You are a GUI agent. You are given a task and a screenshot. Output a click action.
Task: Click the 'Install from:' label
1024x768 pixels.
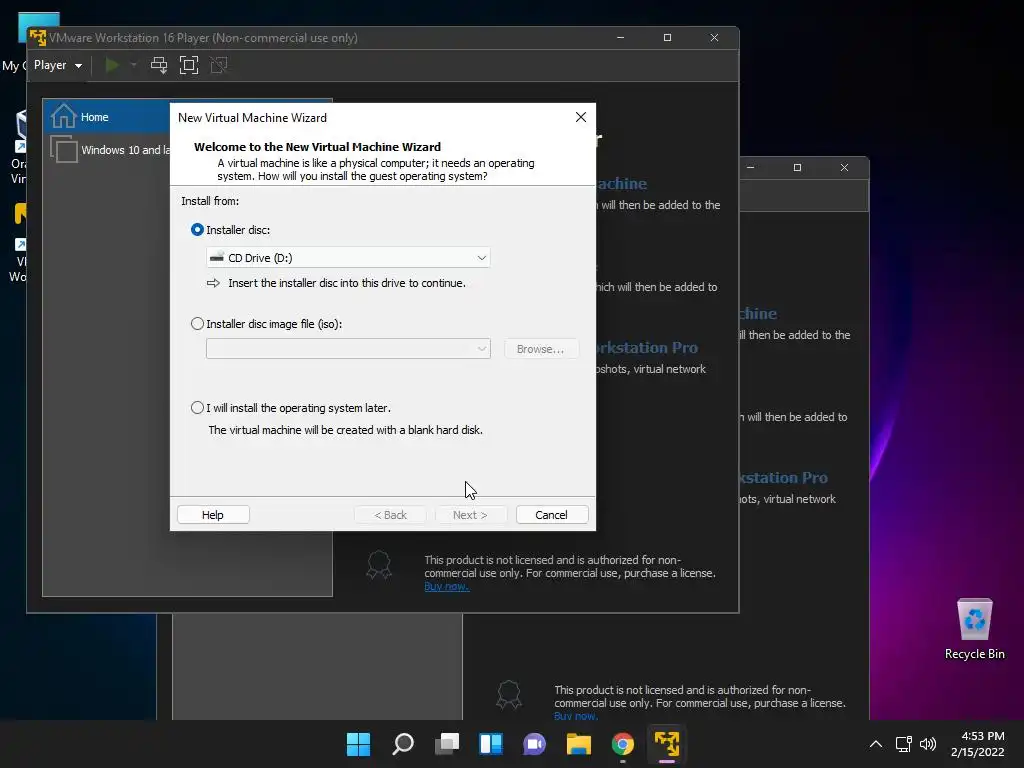[x=210, y=200]
